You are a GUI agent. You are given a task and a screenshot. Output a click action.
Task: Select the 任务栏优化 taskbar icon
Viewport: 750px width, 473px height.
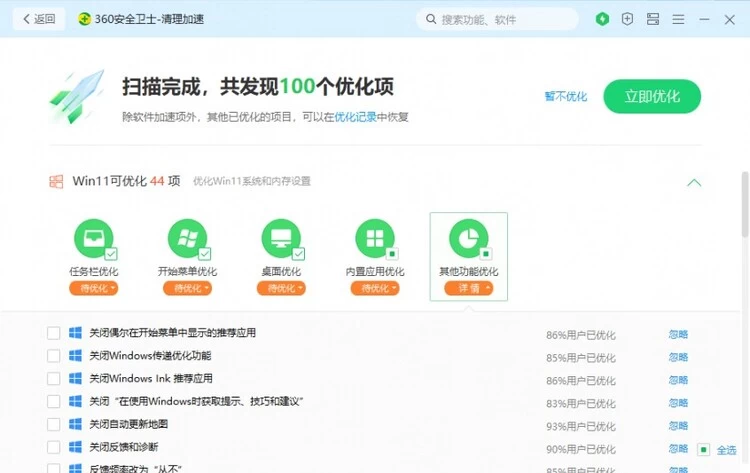click(x=94, y=238)
